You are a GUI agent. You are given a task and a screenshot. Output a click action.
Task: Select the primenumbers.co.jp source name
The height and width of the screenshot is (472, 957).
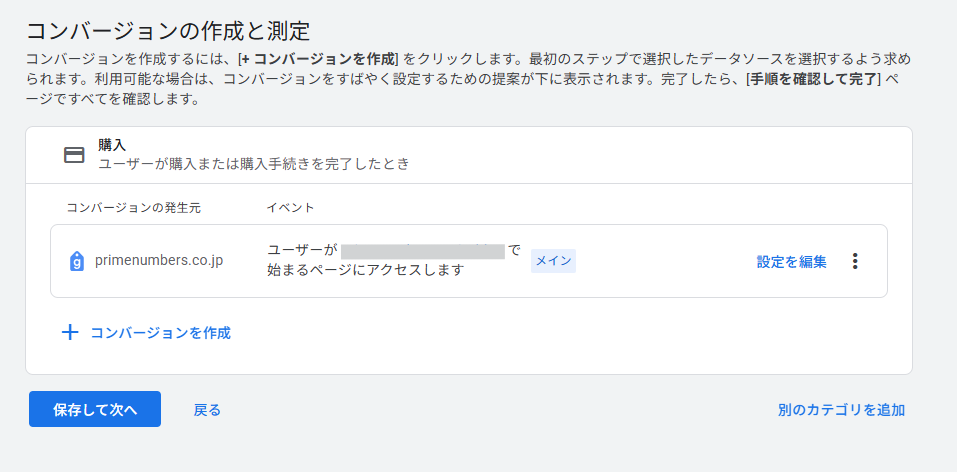tap(159, 261)
